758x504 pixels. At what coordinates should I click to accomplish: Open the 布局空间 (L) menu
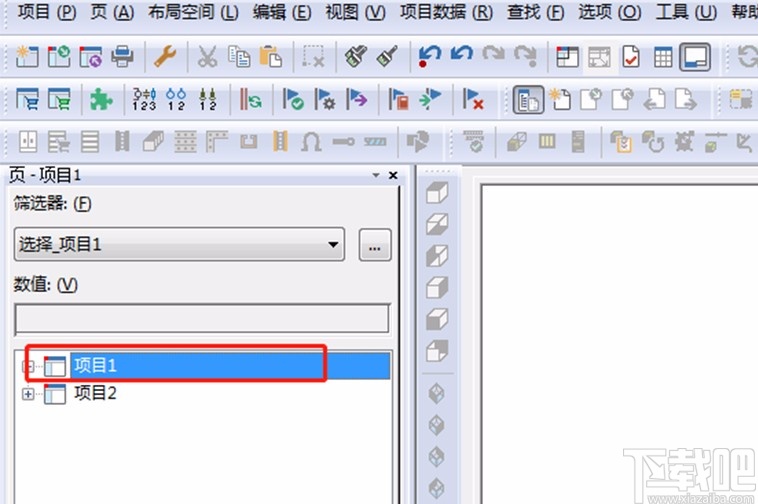(x=193, y=12)
